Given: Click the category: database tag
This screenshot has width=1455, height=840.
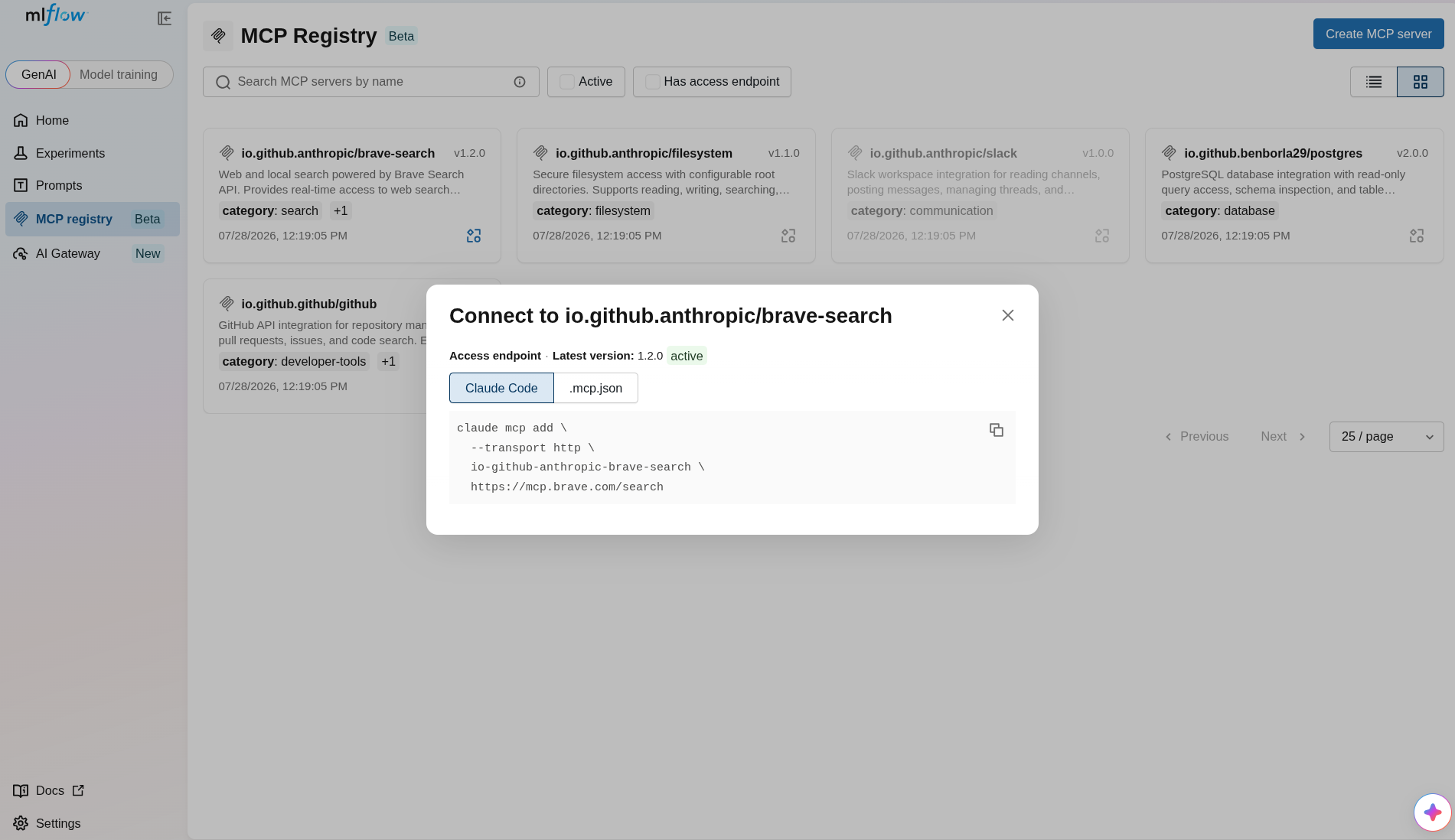Looking at the screenshot, I should coord(1220,211).
